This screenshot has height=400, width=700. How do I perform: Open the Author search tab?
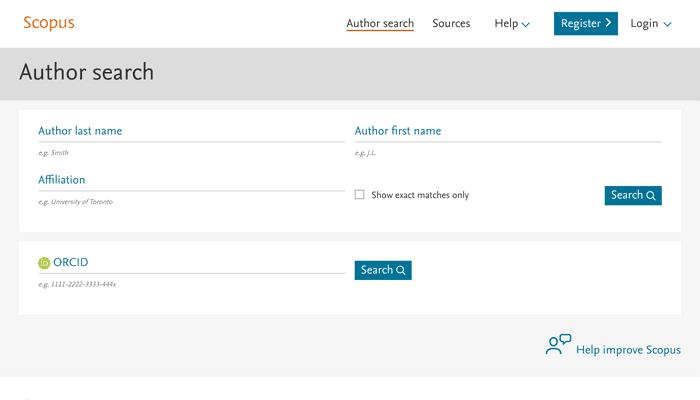pyautogui.click(x=380, y=23)
